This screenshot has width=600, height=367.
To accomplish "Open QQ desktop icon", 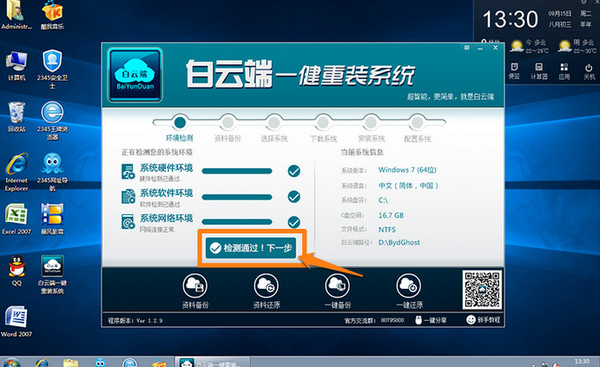I will coord(16,270).
